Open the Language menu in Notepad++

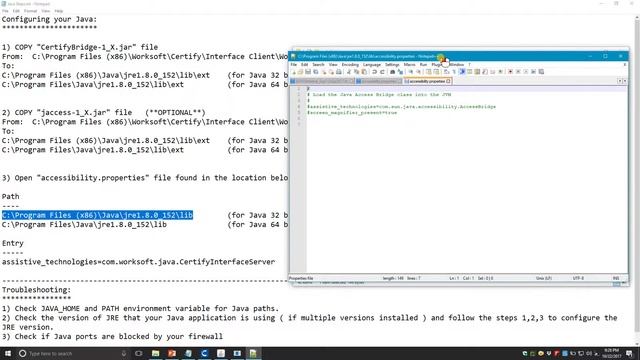click(x=371, y=64)
